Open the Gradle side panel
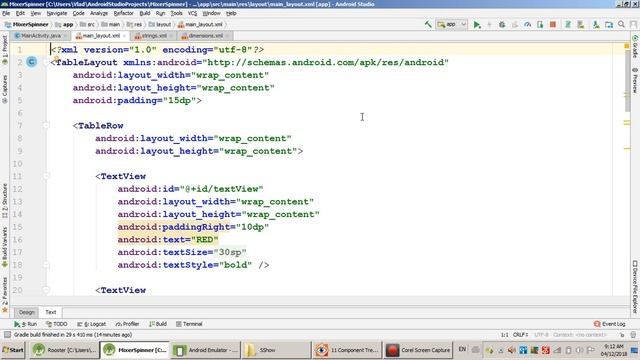The height and width of the screenshot is (360, 640). 635,46
